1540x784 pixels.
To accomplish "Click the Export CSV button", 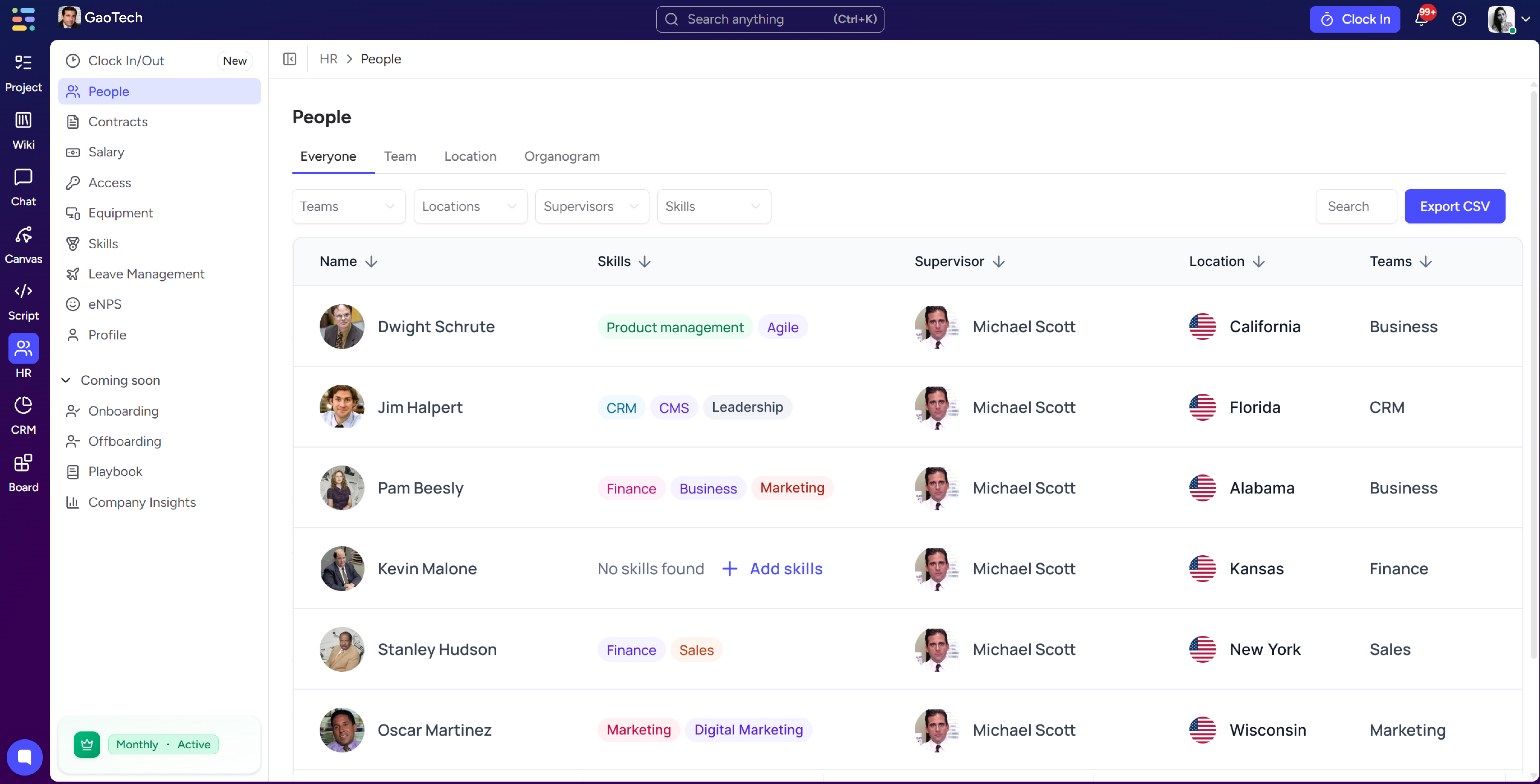I will tap(1454, 206).
